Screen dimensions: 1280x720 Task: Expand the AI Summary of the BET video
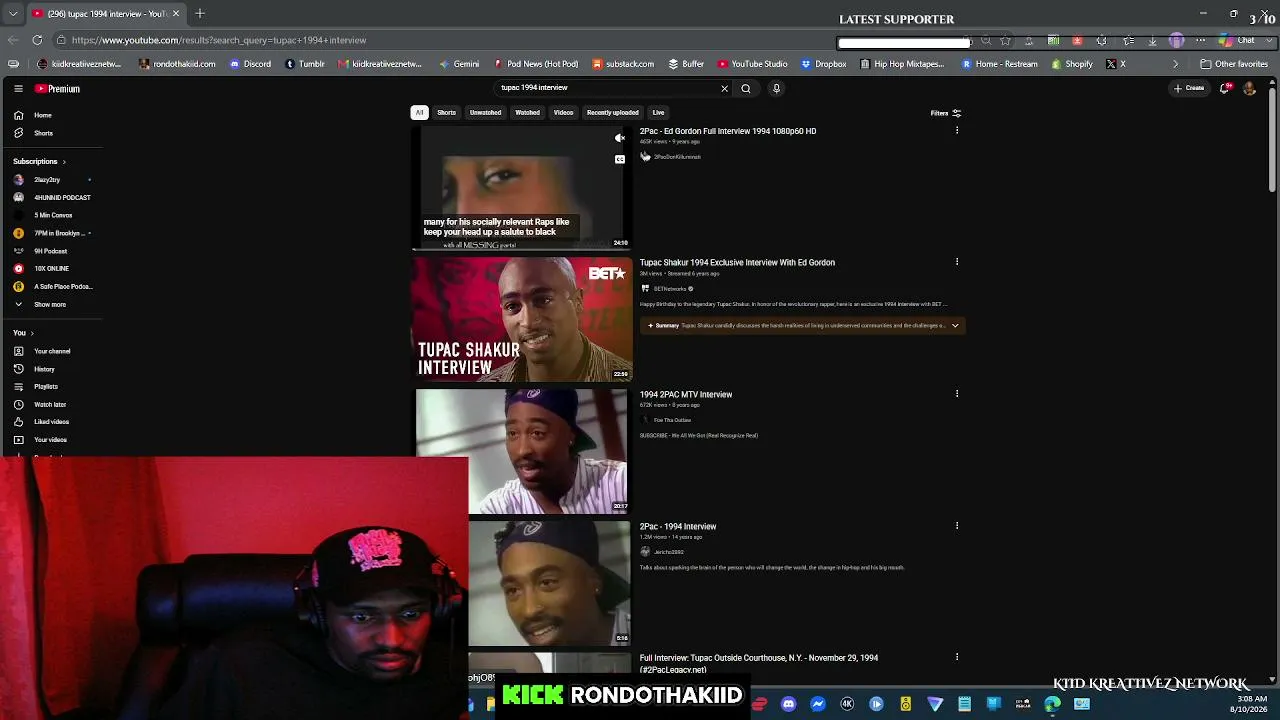802,326
